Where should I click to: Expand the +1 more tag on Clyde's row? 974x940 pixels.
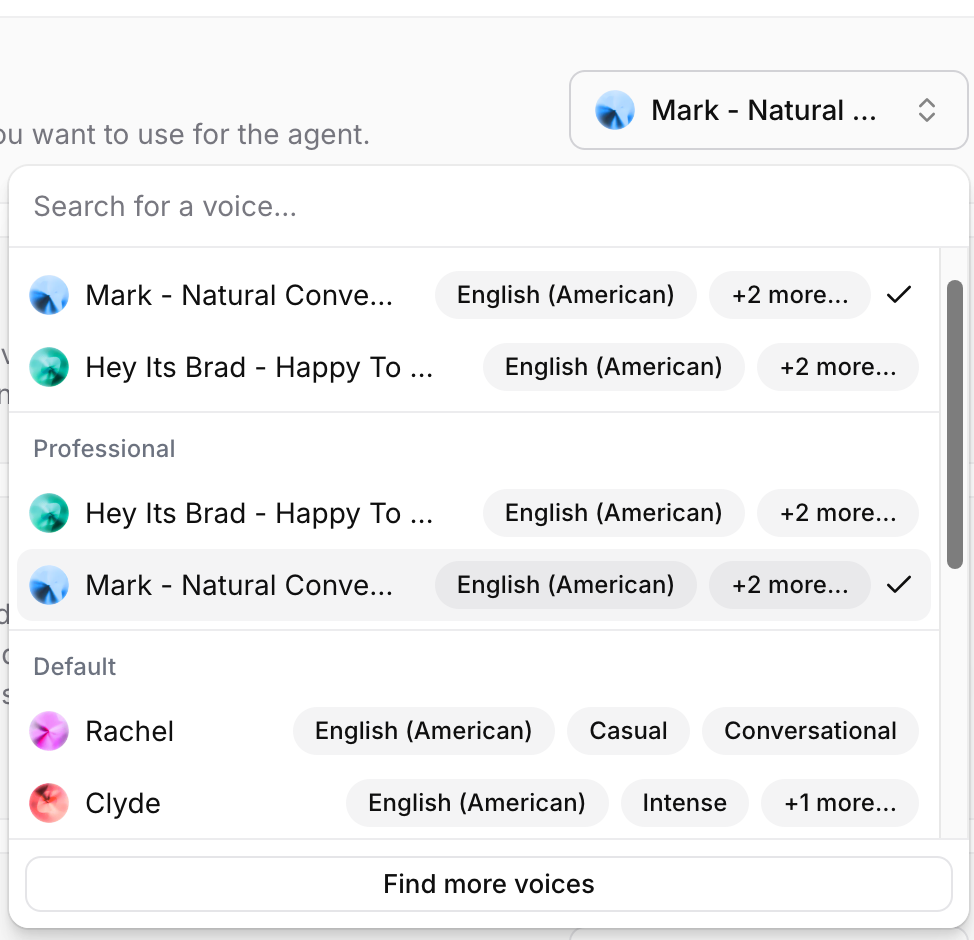[x=839, y=803]
